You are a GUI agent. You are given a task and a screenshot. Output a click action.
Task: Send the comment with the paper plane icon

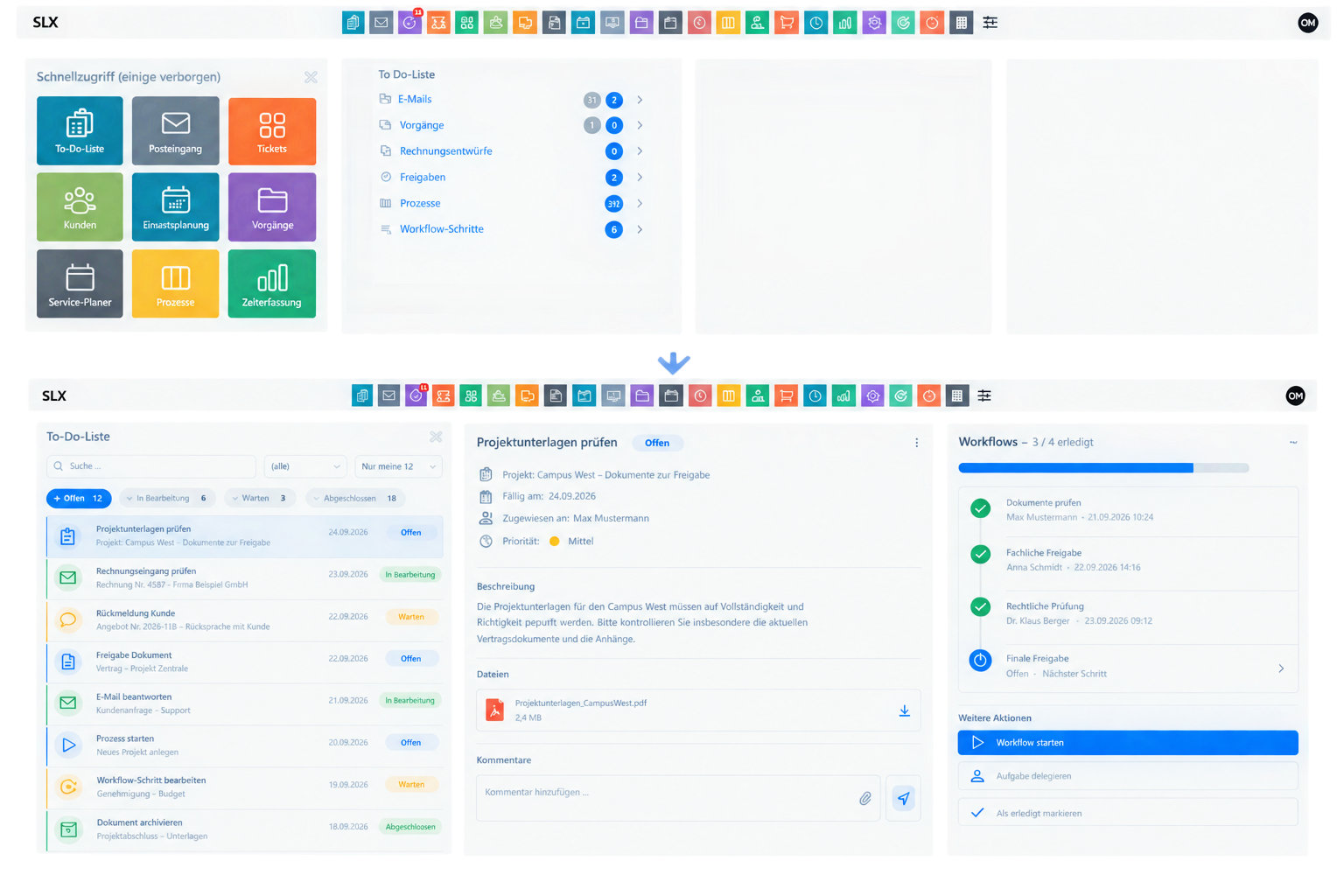(903, 798)
